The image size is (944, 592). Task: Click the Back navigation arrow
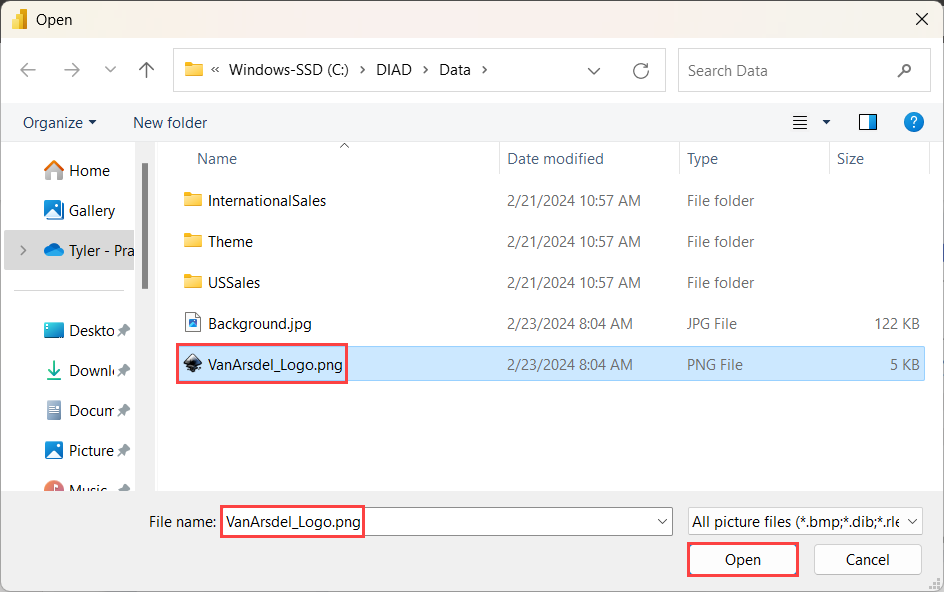click(x=28, y=70)
